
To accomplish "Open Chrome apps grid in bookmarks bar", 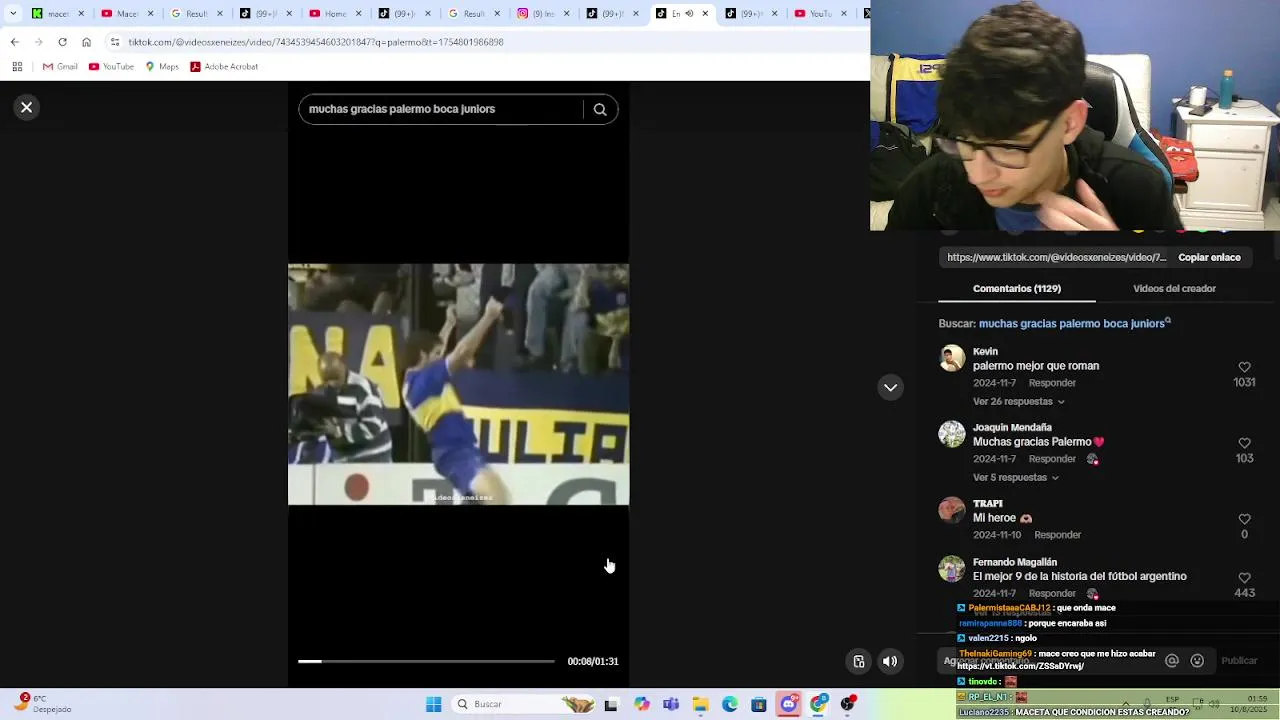I will pos(17,66).
